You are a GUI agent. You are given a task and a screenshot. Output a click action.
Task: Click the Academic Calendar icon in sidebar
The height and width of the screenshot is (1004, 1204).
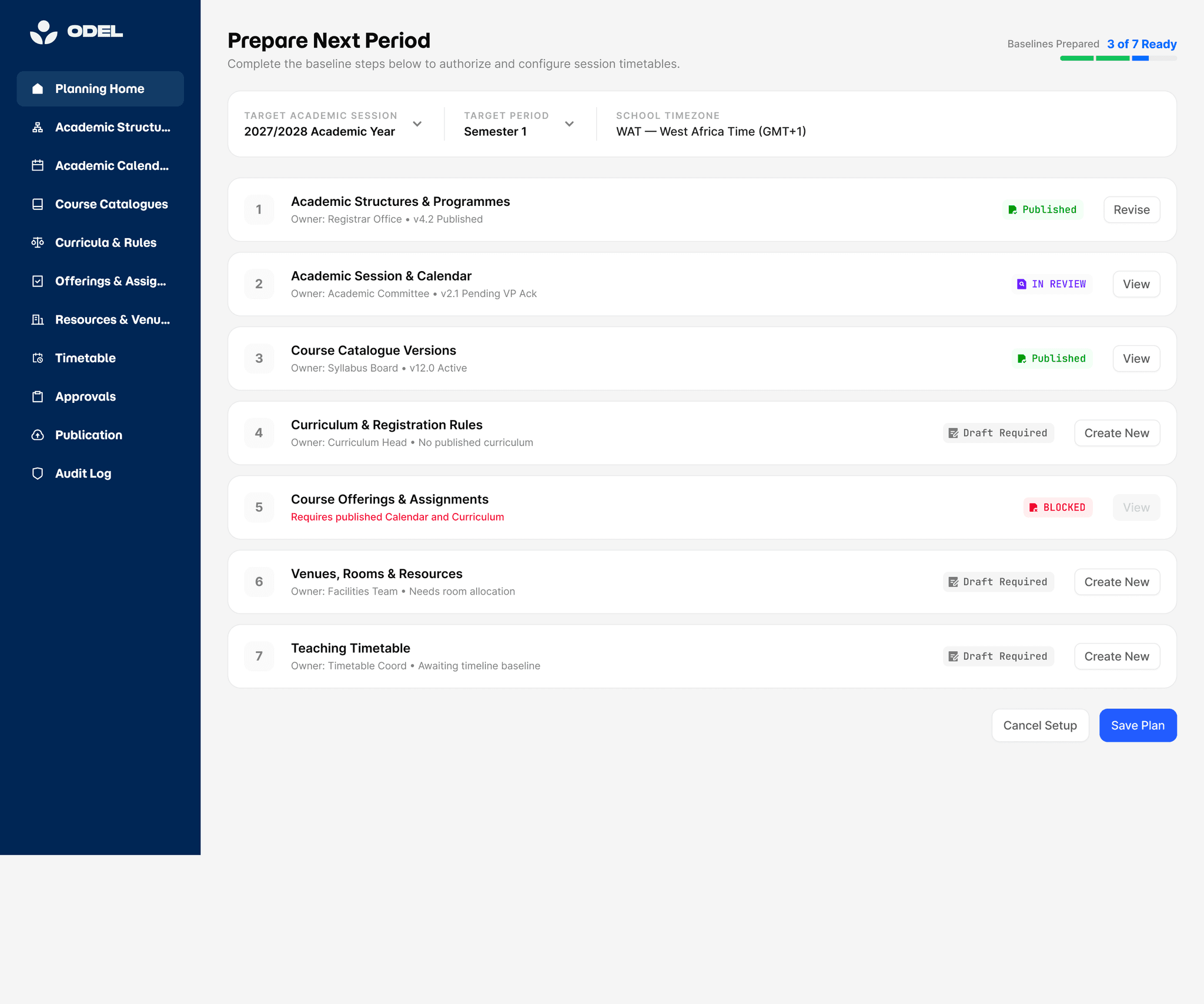[x=38, y=165]
